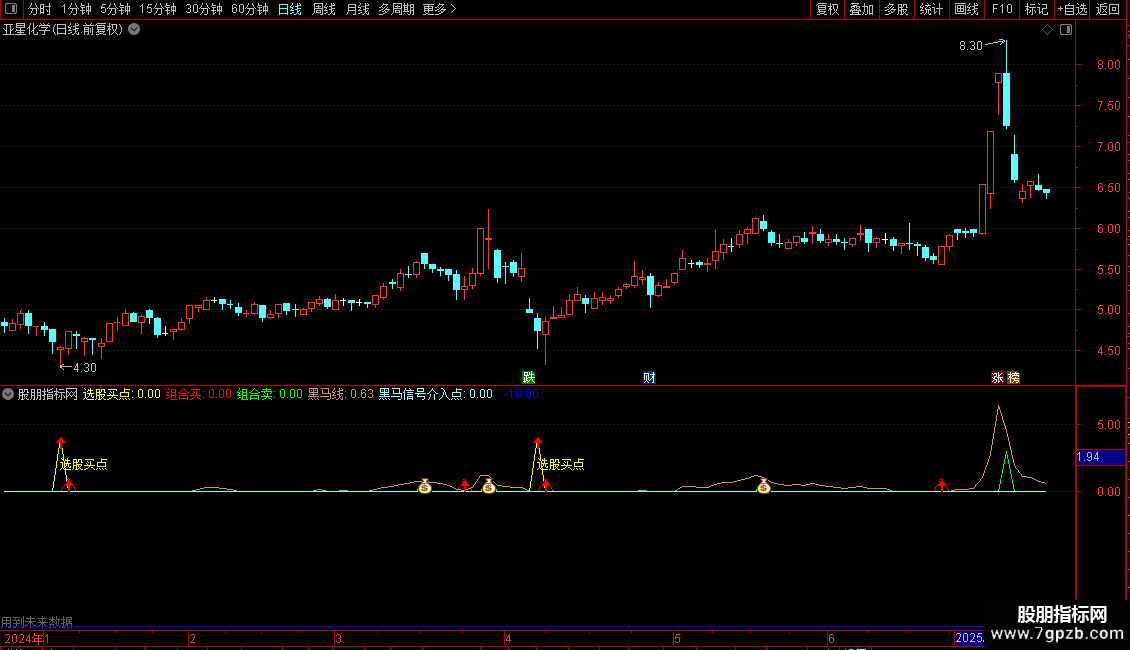Open the 画线 drawing tools
This screenshot has height=650, width=1130.
click(x=966, y=9)
